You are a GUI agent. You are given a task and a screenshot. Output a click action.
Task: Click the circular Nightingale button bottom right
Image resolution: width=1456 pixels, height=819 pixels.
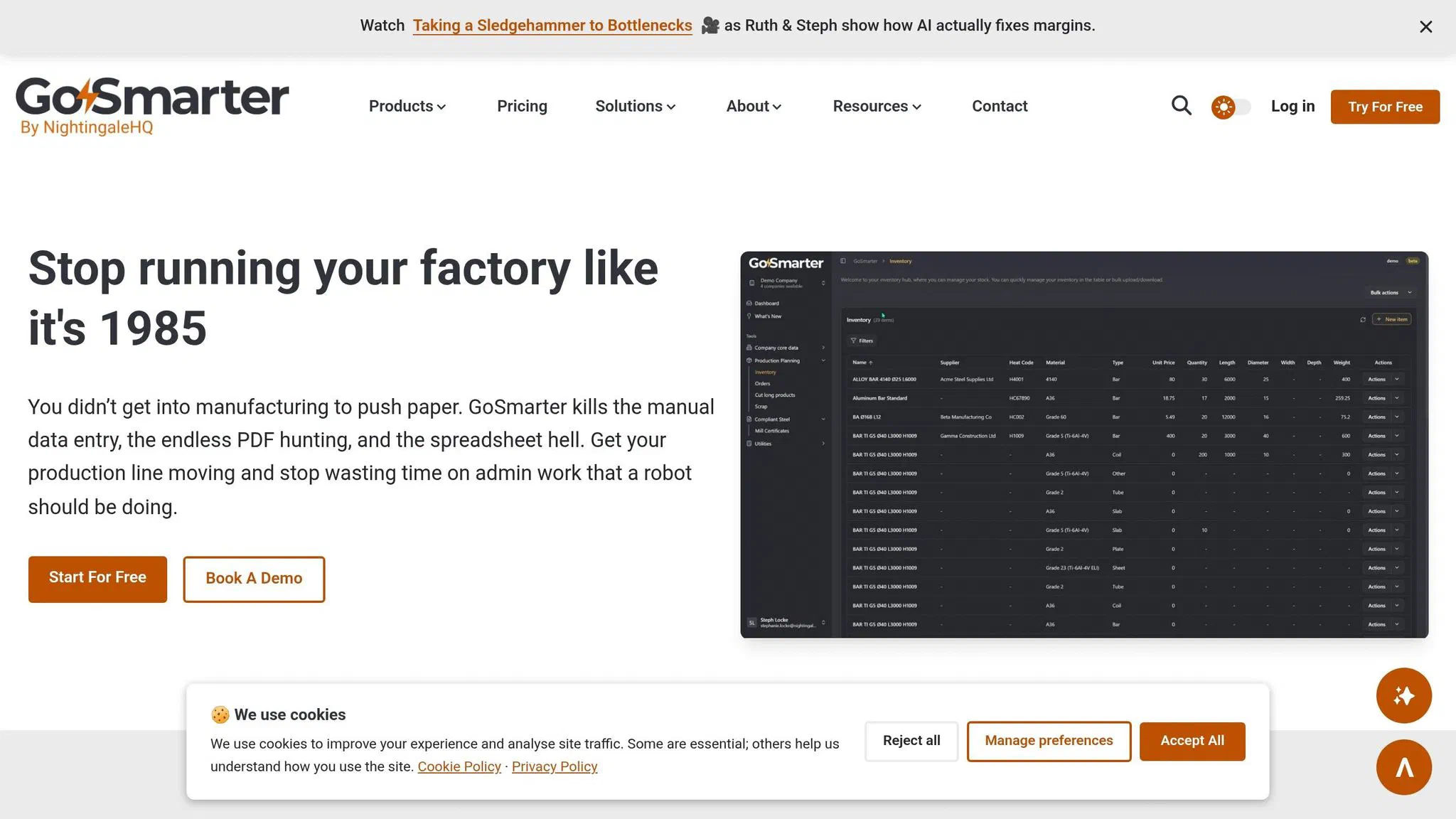click(x=1403, y=767)
